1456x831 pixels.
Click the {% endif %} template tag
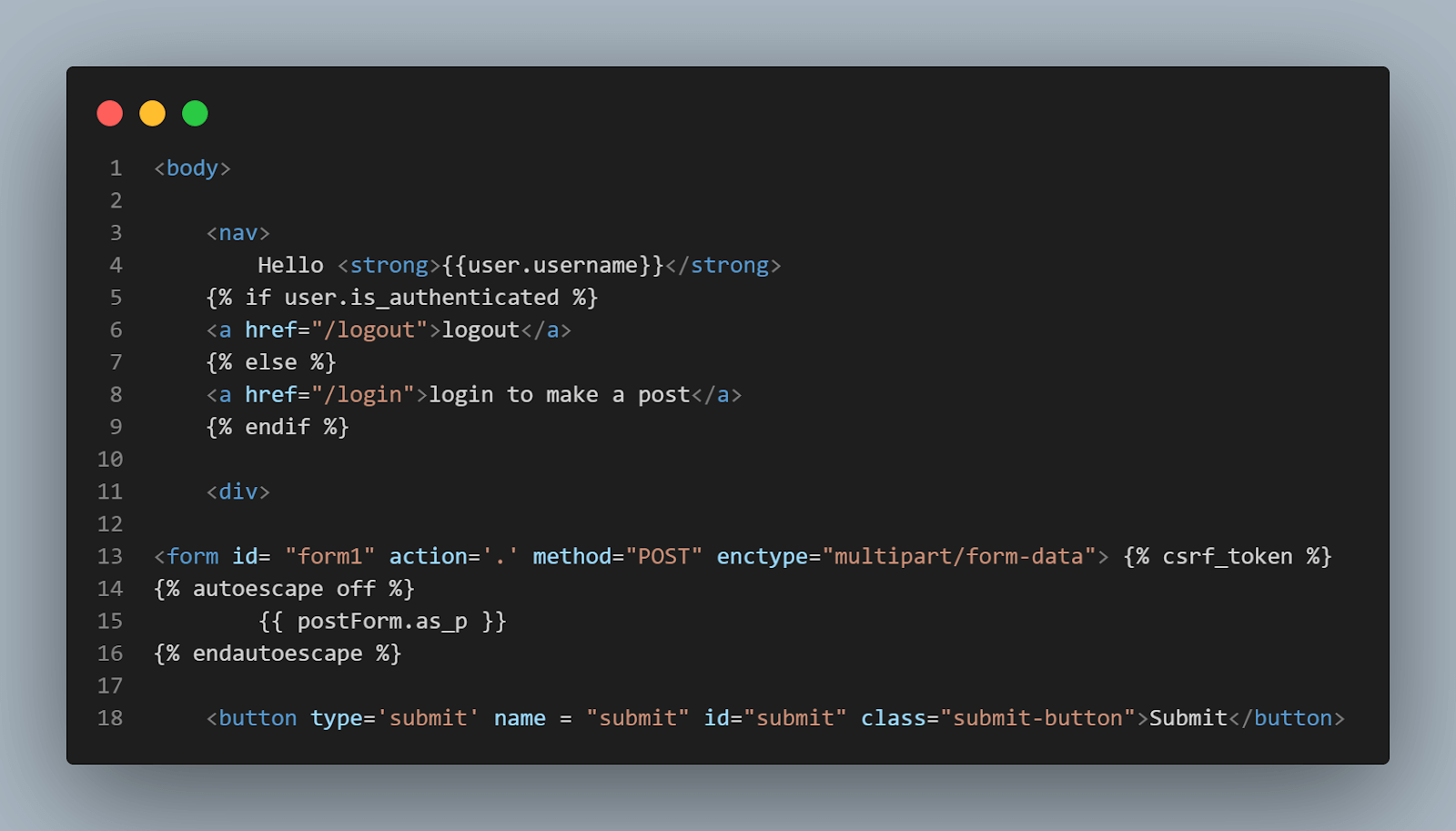pos(278,427)
